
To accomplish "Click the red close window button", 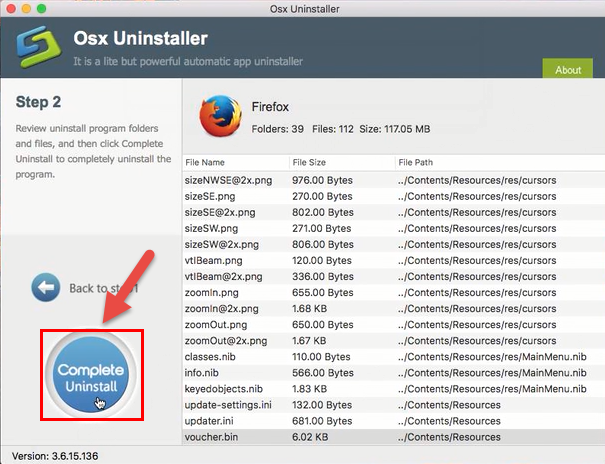I will click(12, 9).
